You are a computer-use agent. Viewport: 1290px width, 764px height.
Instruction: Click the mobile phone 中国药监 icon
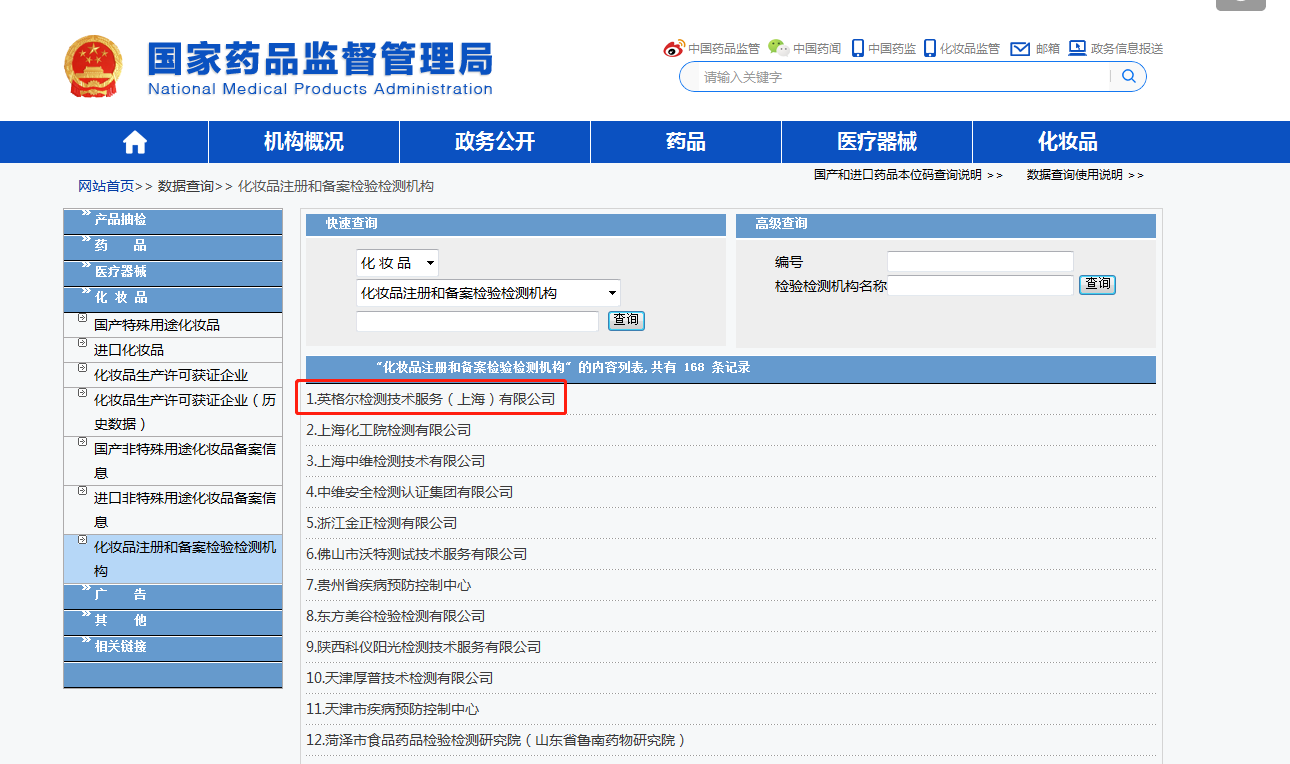(858, 47)
